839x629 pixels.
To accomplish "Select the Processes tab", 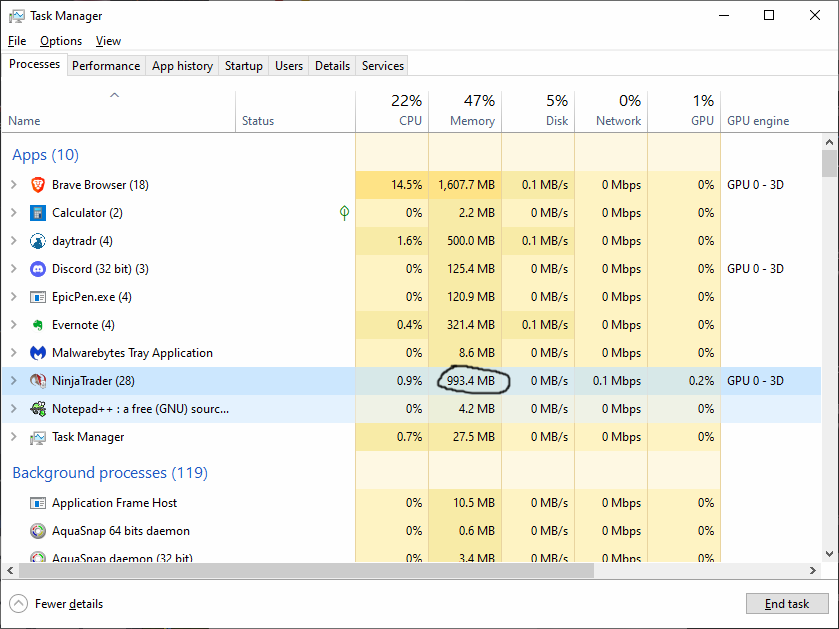I will 34,64.
